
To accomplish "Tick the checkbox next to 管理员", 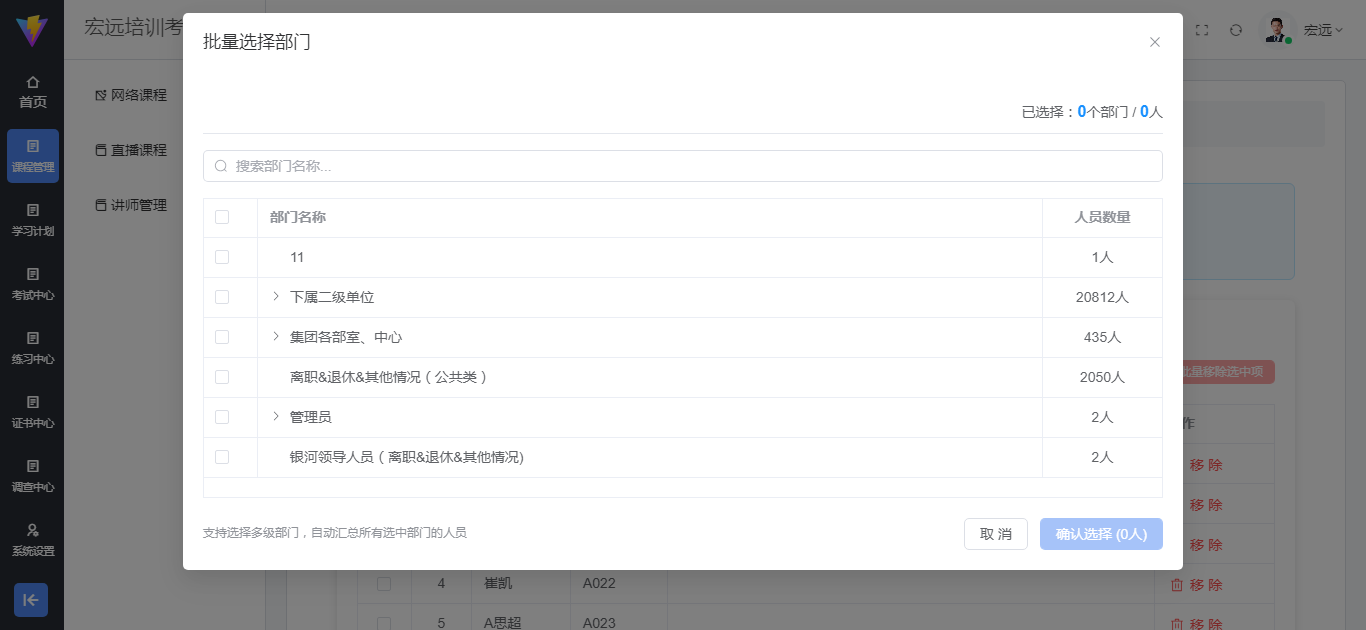I will (x=222, y=417).
